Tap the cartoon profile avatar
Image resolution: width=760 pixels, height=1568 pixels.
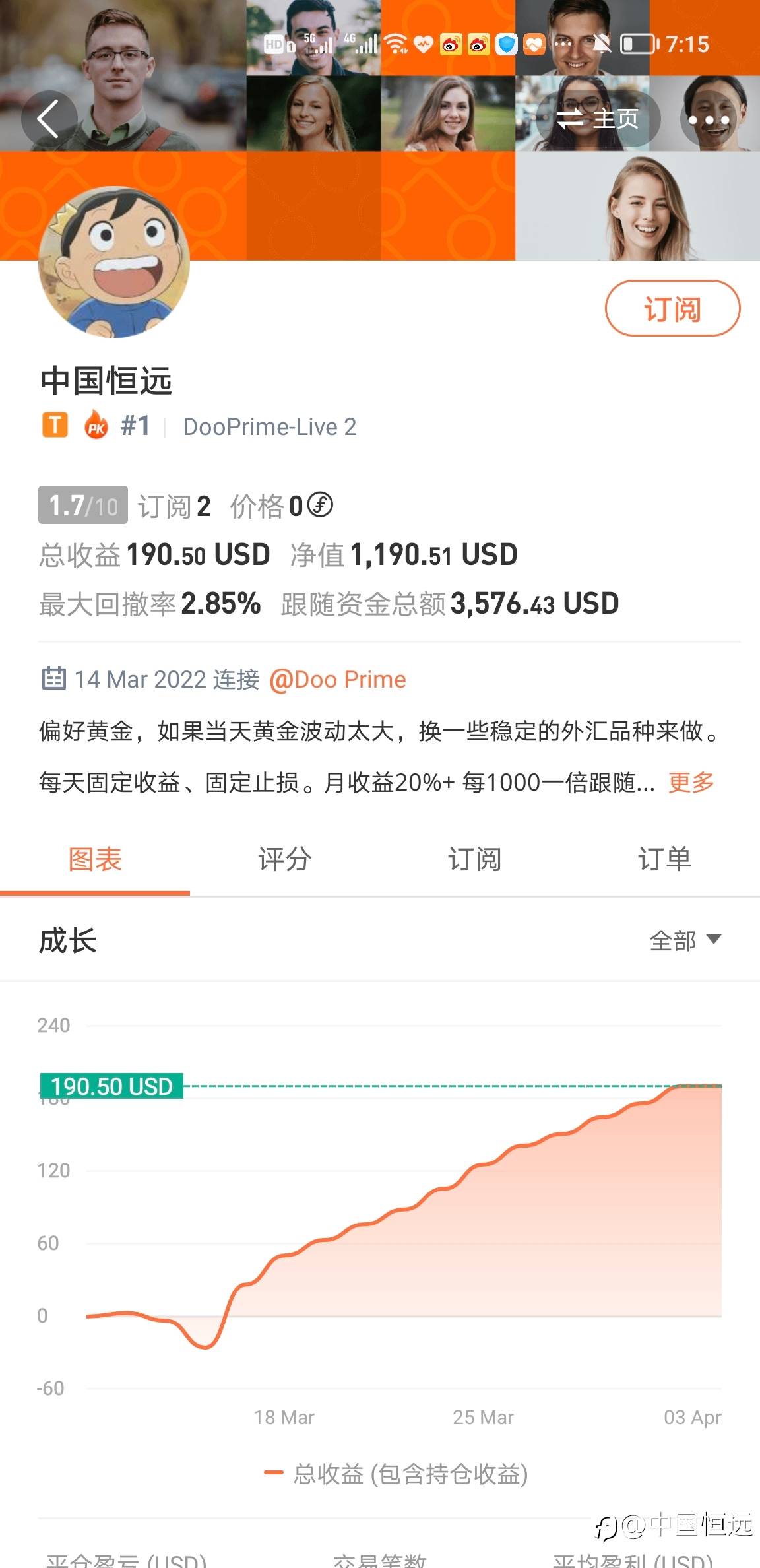click(114, 262)
